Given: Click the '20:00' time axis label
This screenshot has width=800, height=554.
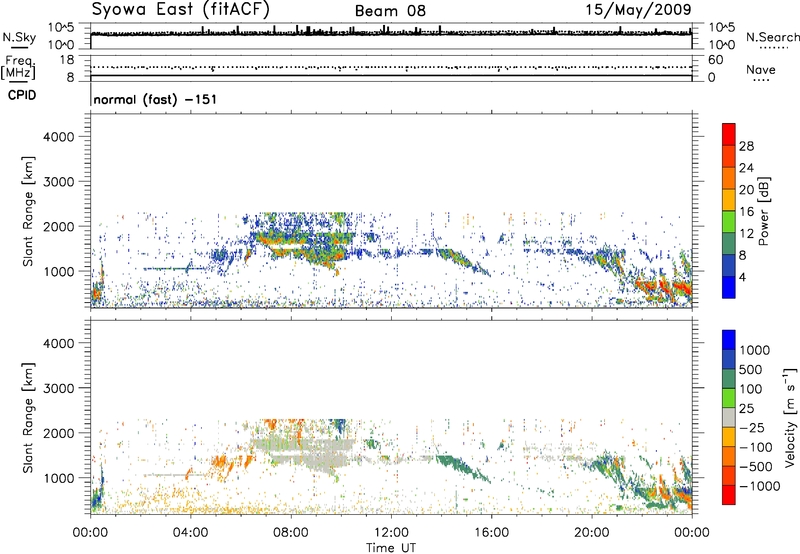Looking at the screenshot, I should pos(592,533).
